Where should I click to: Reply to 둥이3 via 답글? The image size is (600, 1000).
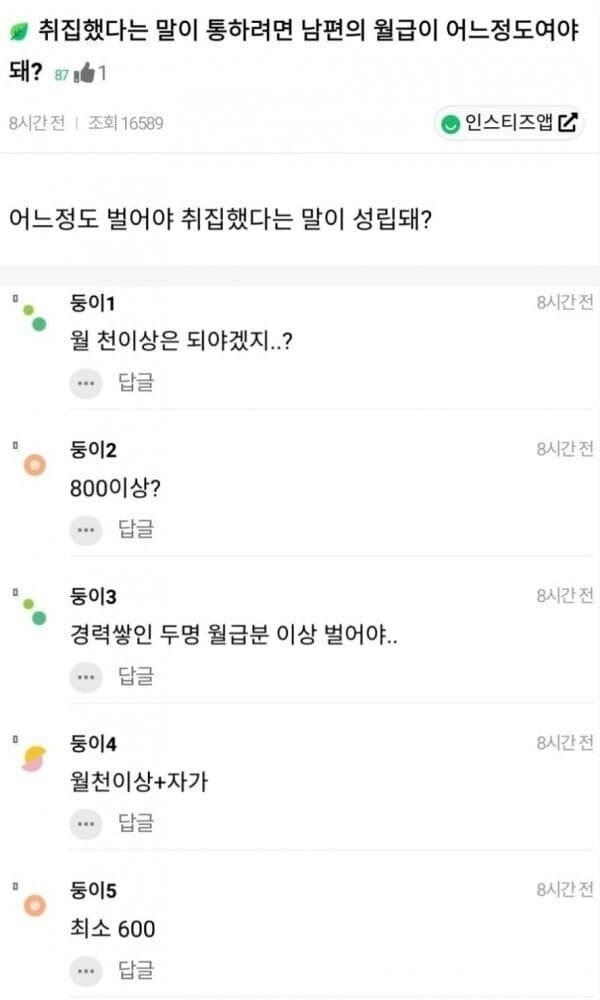(x=136, y=676)
